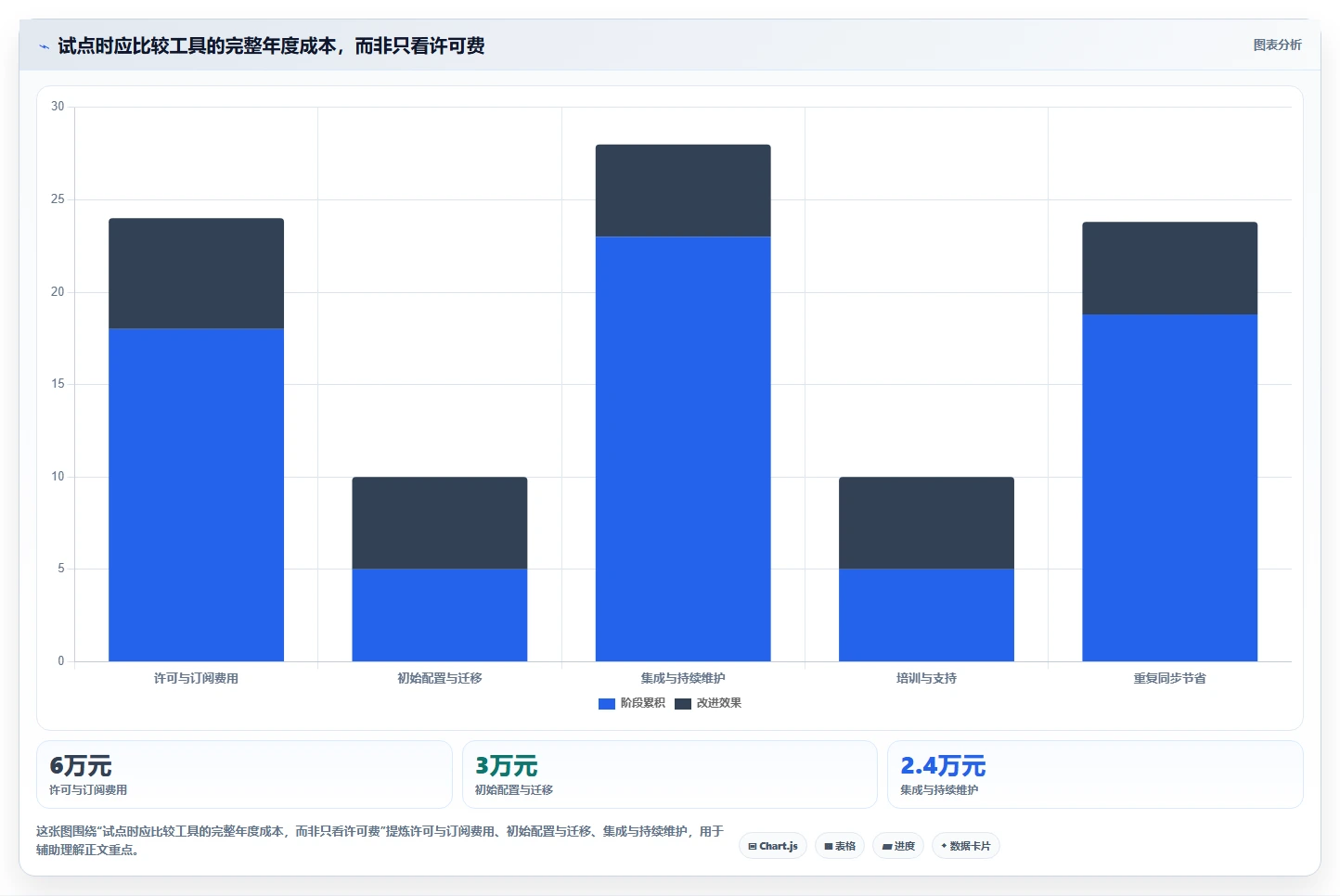The width and height of the screenshot is (1340, 896).
Task: Click the y-axis value 25
Action: pos(58,199)
